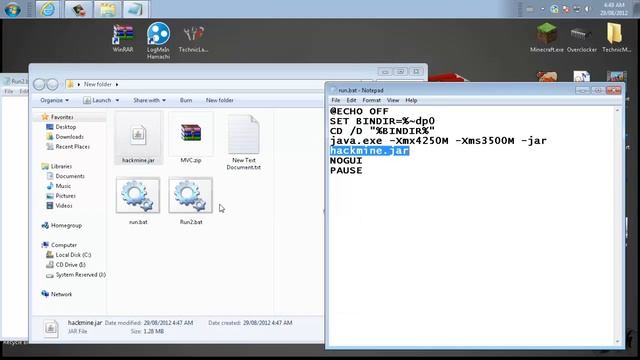640x360 pixels.
Task: Open Downloads in navigation pane
Action: 69,137
